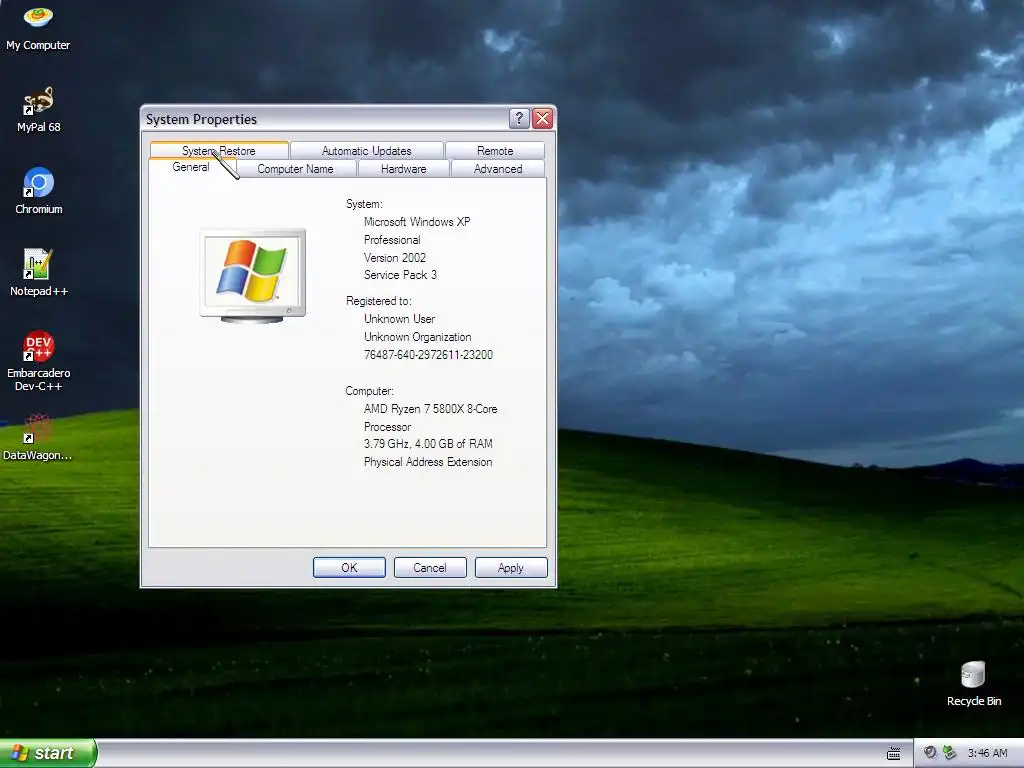Click the 'Service Pack 3' text
Image resolution: width=1024 pixels, height=768 pixels.
click(400, 275)
